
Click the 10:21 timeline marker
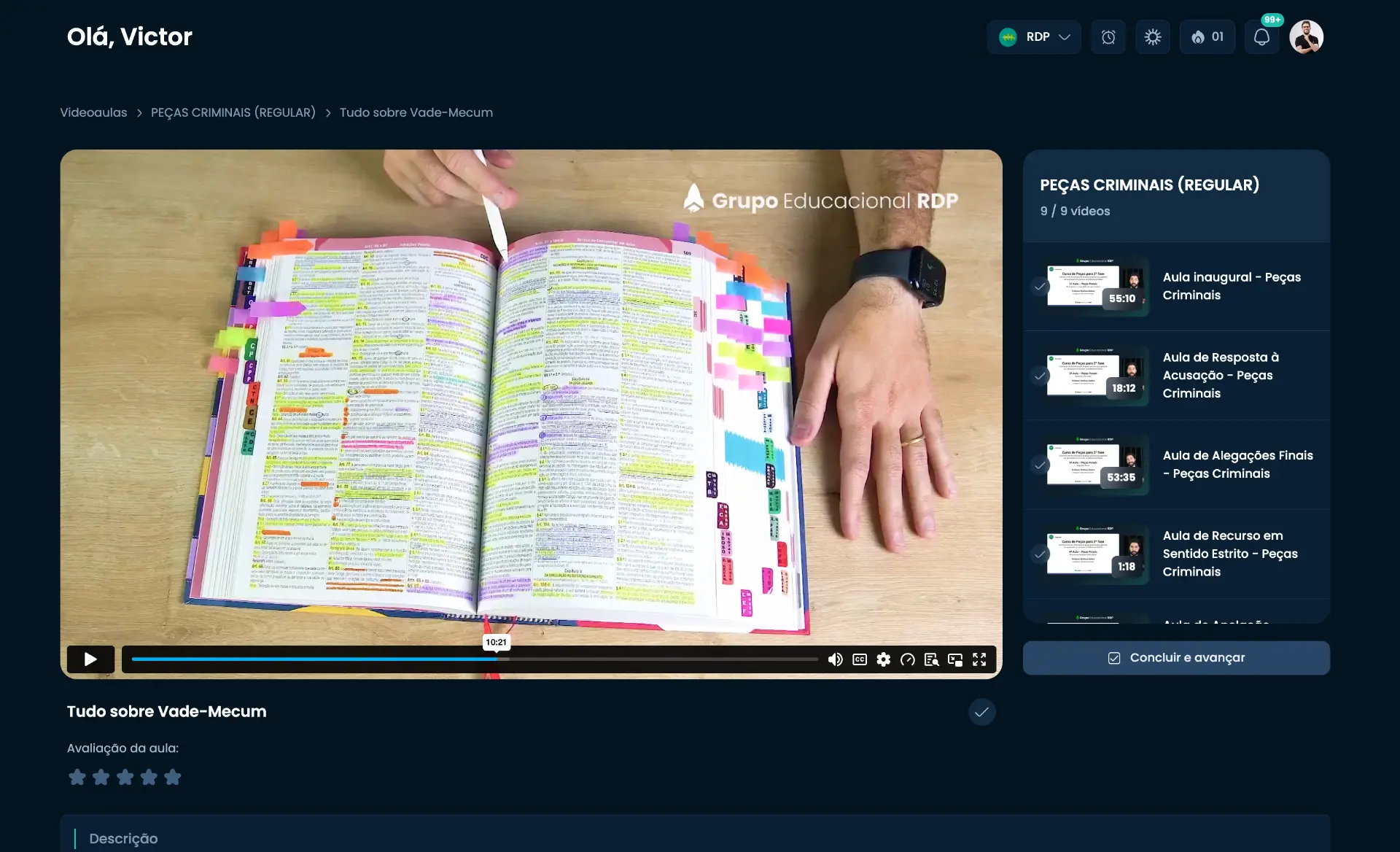pyautogui.click(x=496, y=643)
